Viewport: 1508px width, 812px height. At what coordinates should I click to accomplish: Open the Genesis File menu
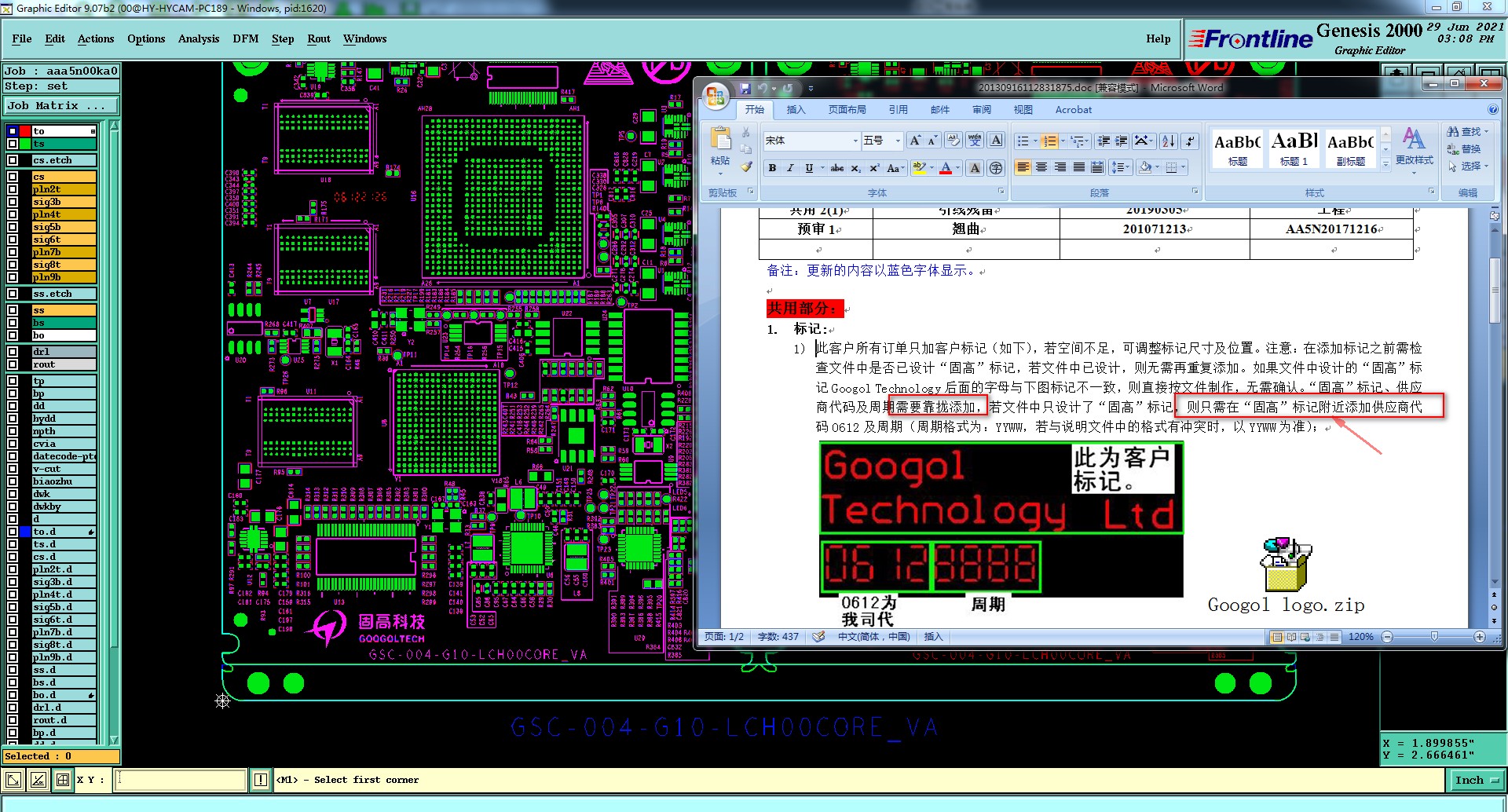(22, 38)
